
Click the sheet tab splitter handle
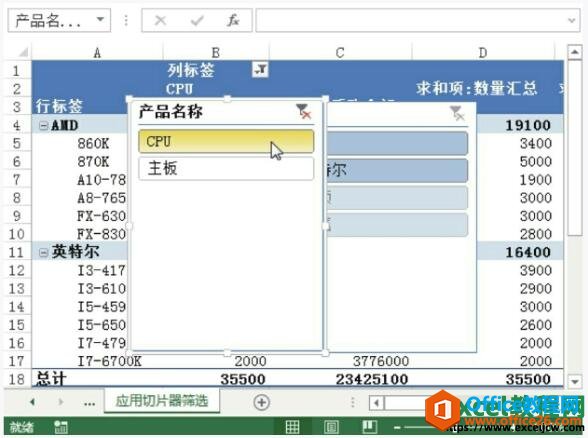tap(352, 402)
